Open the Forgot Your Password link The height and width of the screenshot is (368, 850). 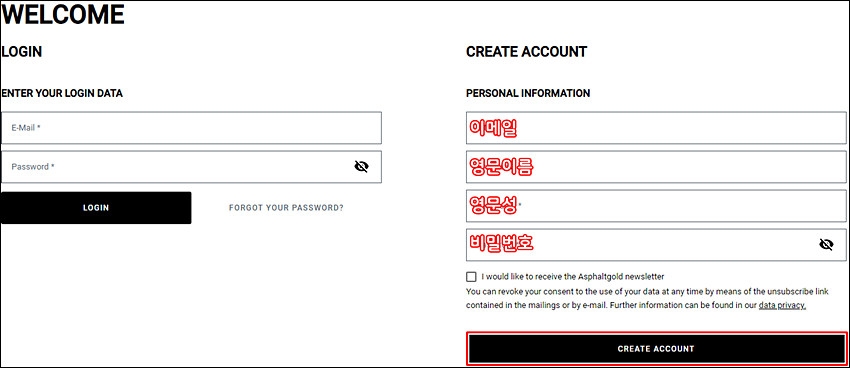(286, 208)
